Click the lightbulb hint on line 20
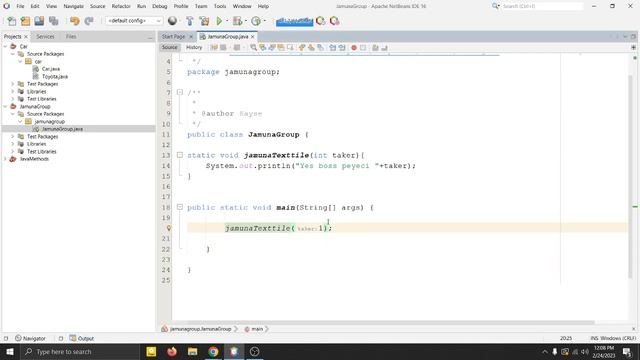This screenshot has height=360, width=640. tap(168, 228)
